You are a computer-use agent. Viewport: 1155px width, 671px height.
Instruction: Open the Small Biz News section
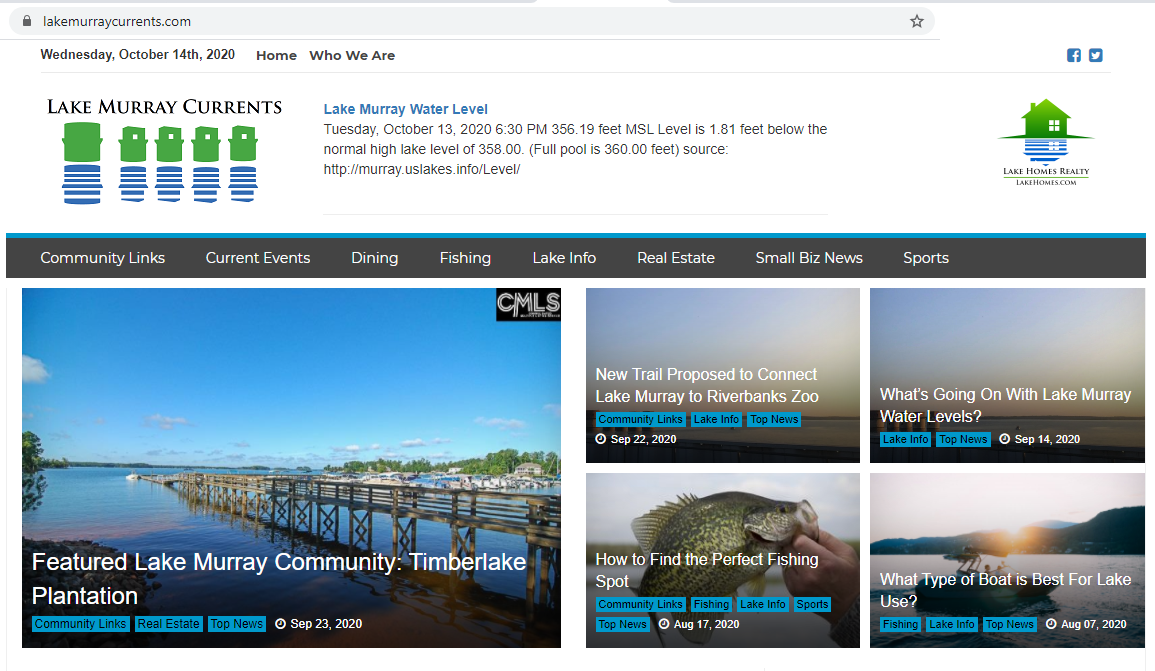point(809,257)
